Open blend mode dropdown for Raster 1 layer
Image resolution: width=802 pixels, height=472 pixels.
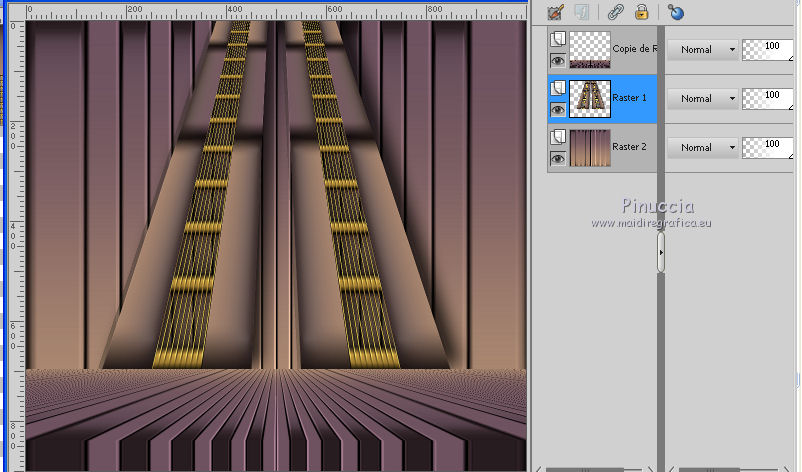tap(703, 99)
